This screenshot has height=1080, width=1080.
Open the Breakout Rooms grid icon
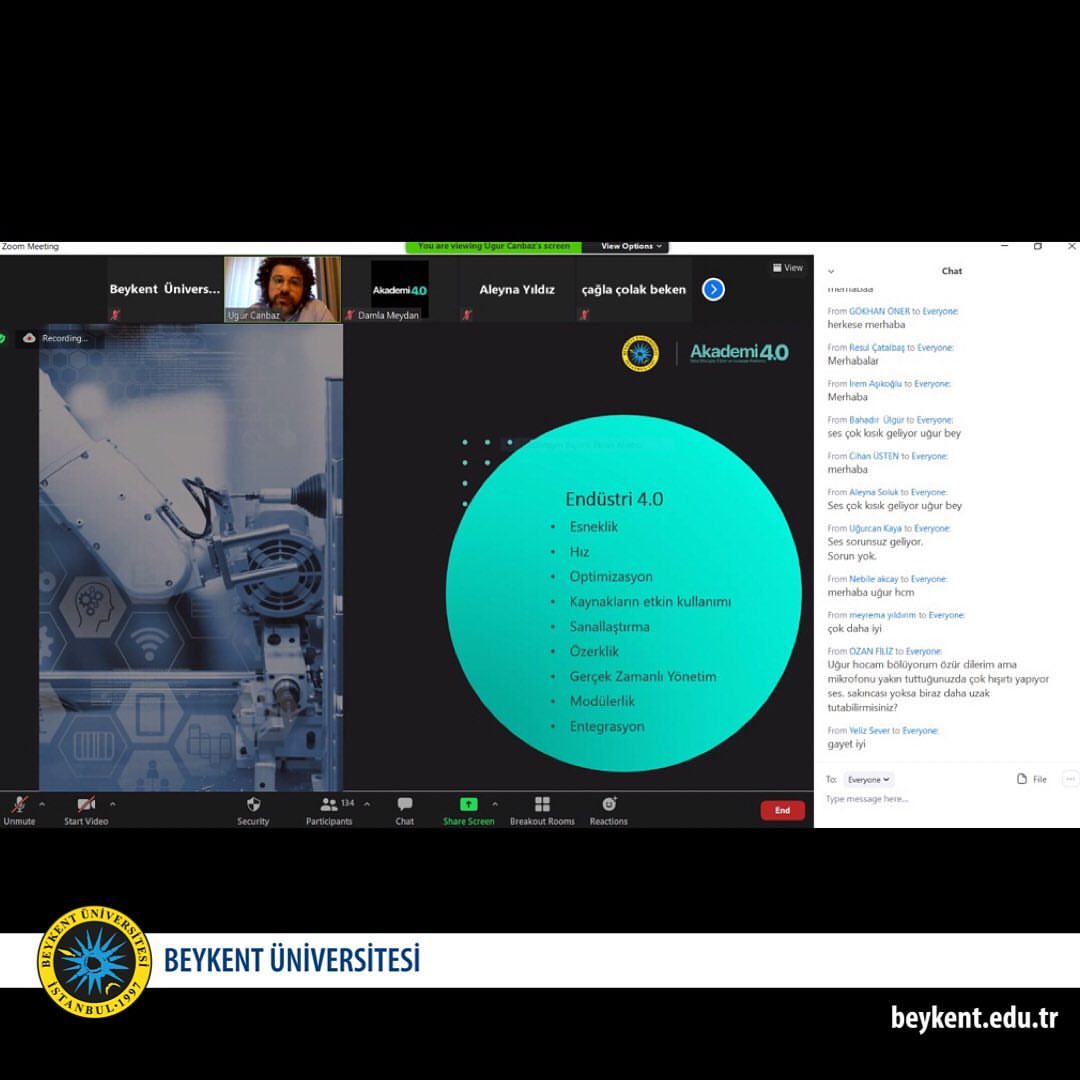[542, 804]
